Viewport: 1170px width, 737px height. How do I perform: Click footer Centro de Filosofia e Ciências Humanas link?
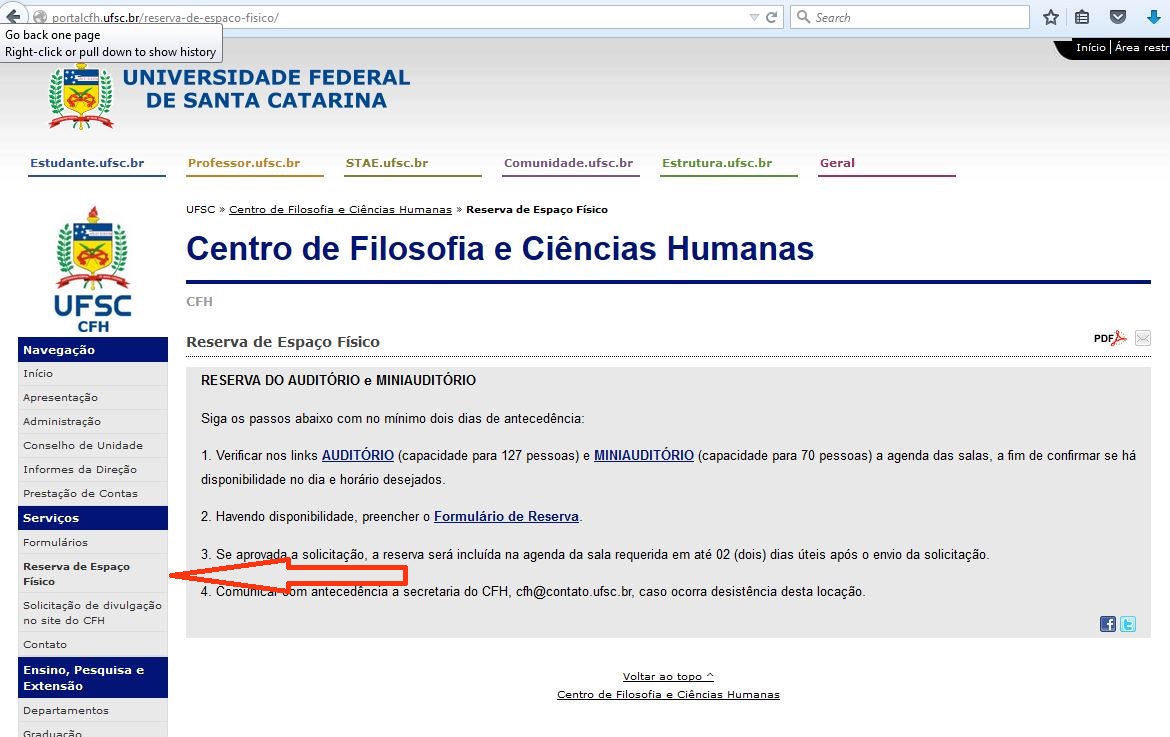(x=668, y=694)
